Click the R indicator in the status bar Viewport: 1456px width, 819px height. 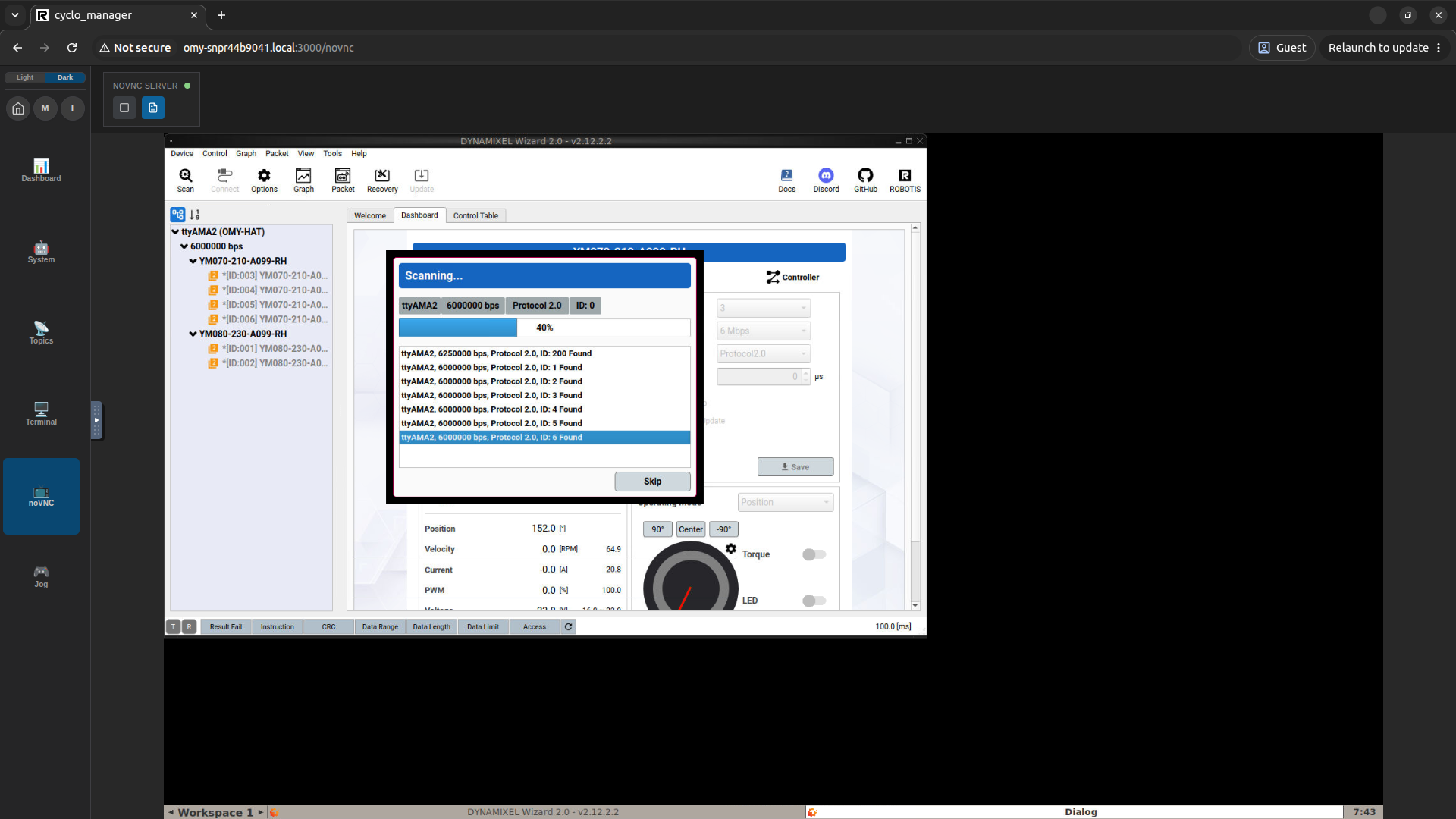[x=190, y=626]
